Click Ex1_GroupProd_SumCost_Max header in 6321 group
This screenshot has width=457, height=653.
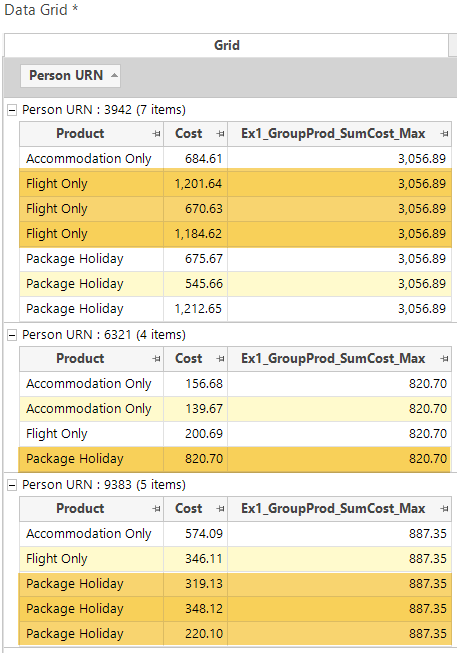[x=333, y=359]
